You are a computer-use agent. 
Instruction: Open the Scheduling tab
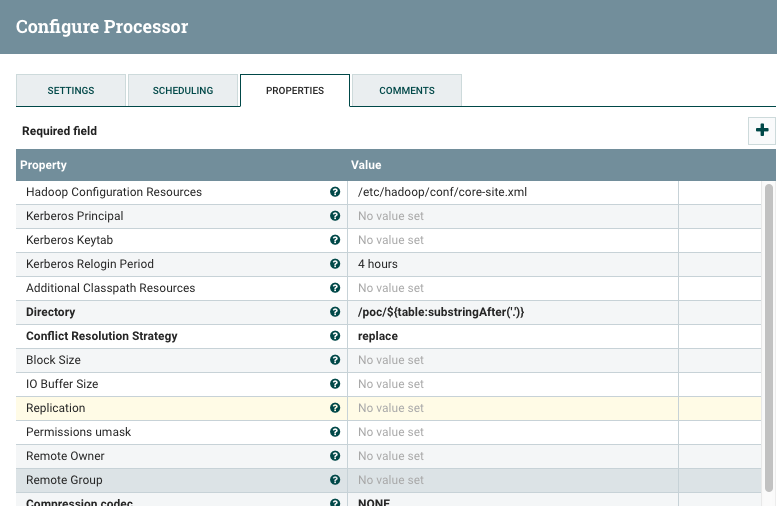coord(183,90)
